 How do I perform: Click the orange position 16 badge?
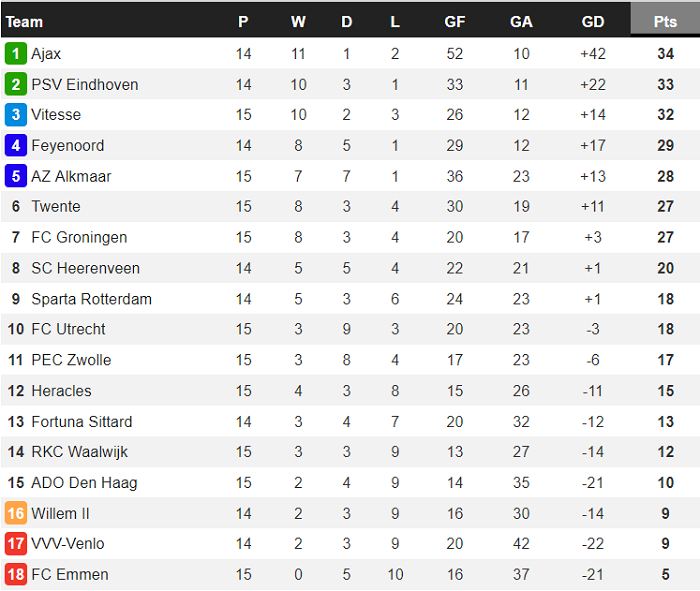[x=15, y=514]
